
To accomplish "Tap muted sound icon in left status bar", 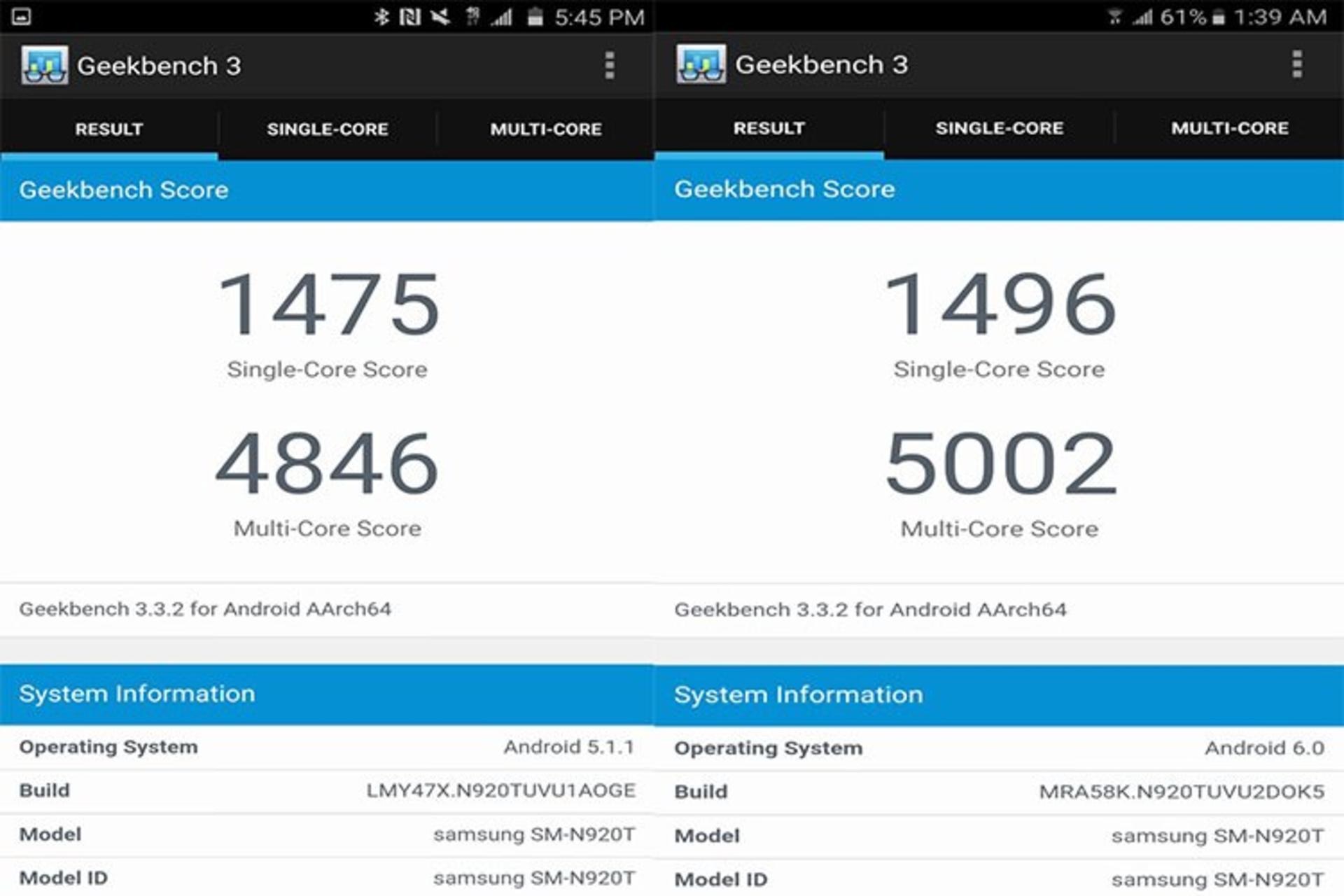I will (440, 17).
